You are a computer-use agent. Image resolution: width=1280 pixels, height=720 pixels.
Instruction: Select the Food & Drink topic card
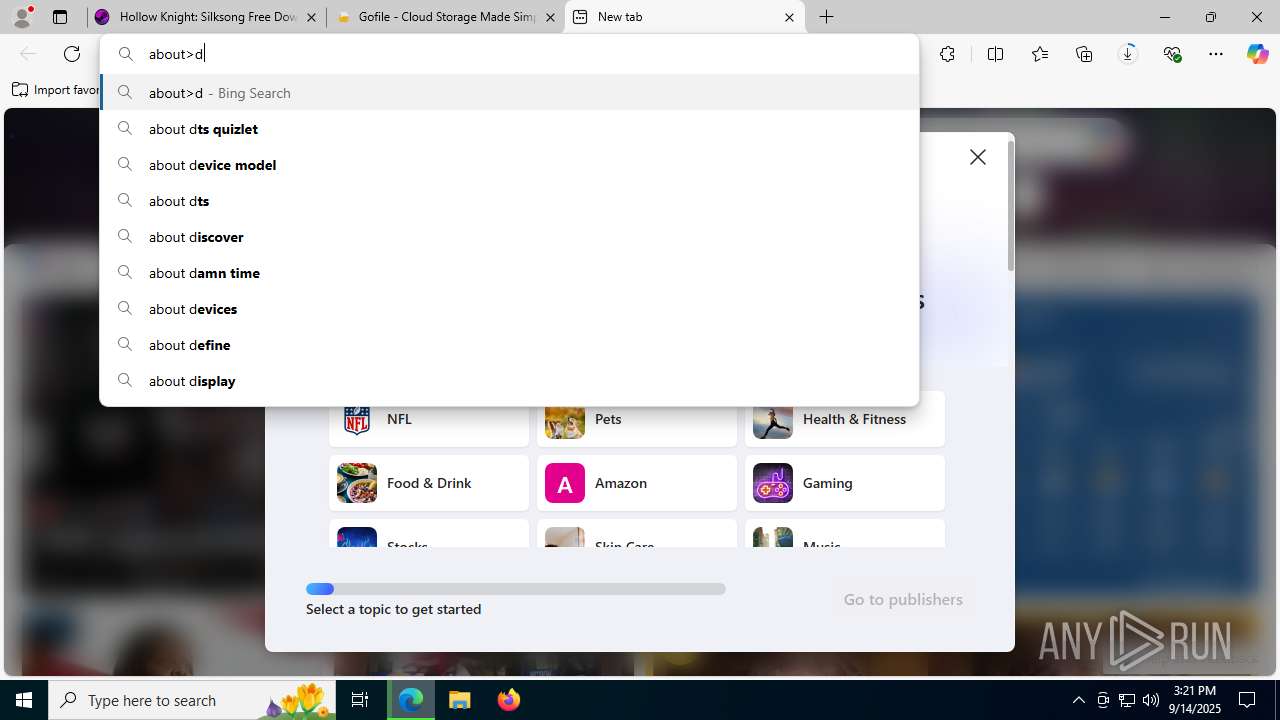click(429, 483)
